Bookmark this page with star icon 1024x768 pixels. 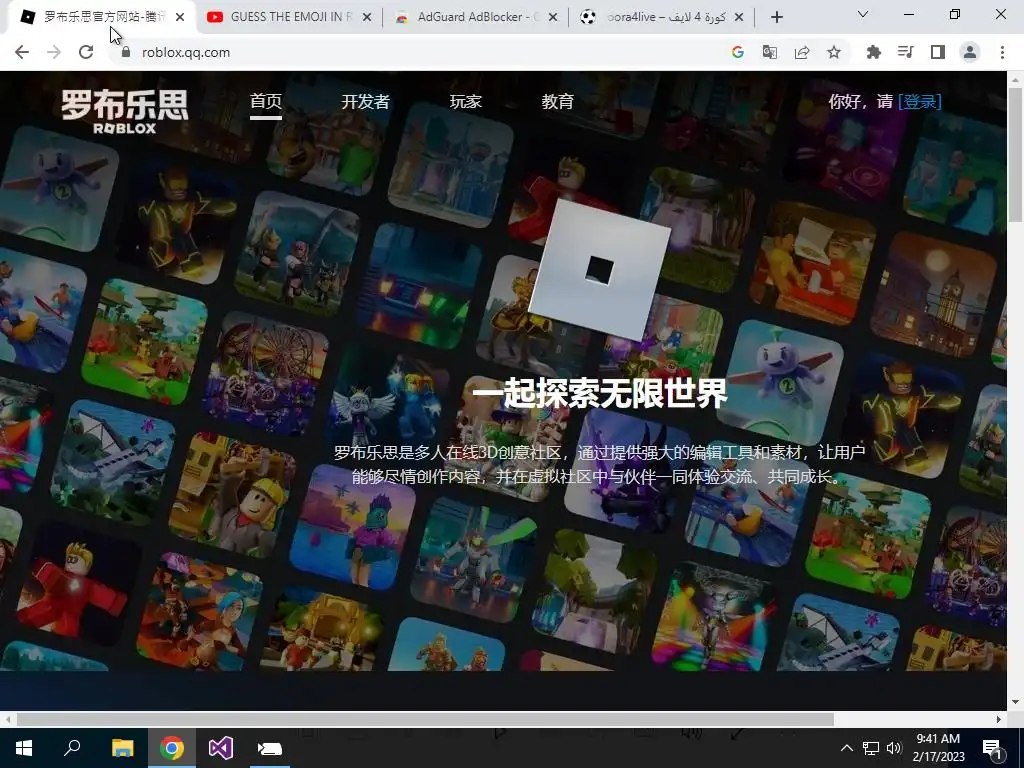[x=834, y=52]
